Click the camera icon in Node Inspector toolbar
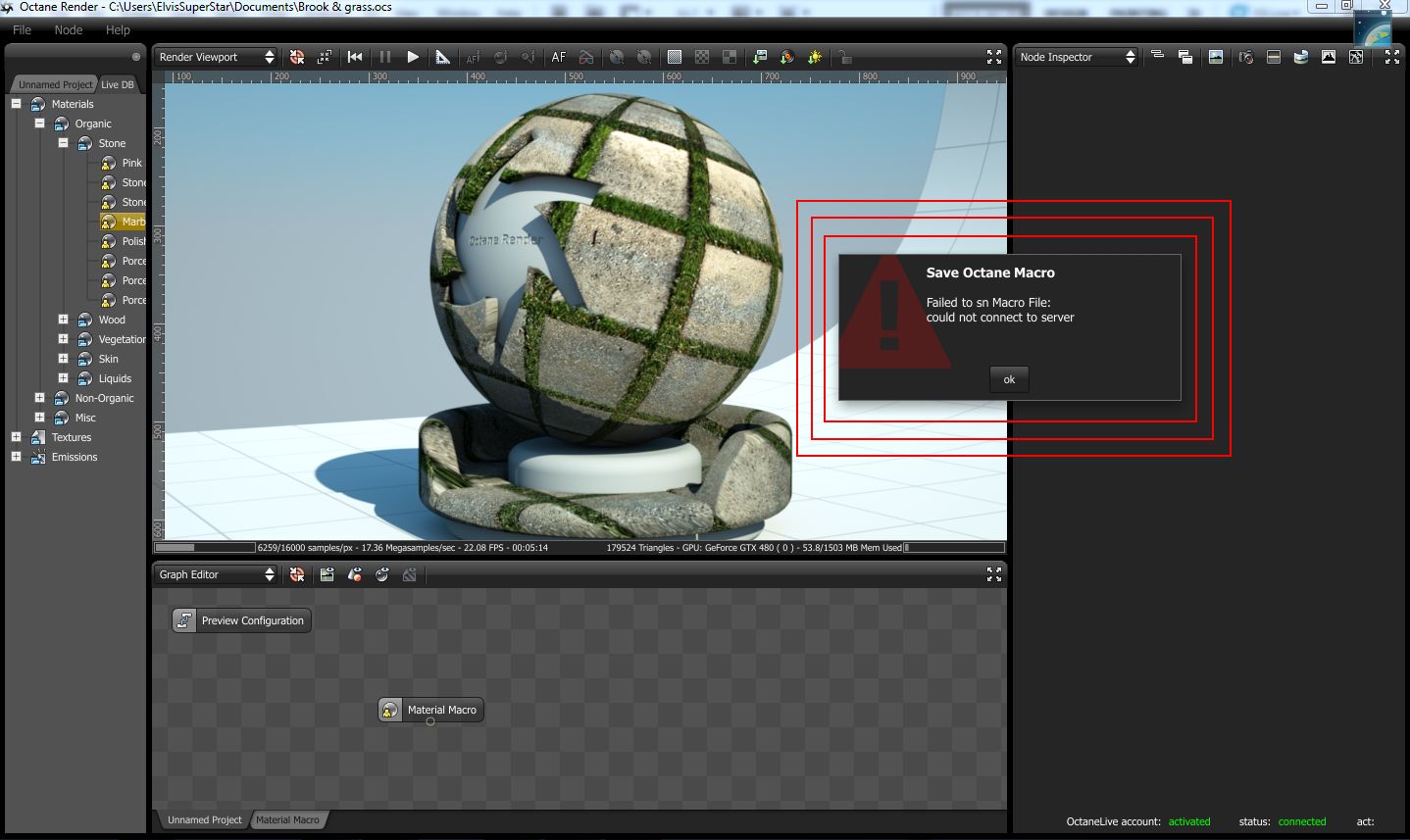This screenshot has width=1410, height=840. pos(1246,57)
